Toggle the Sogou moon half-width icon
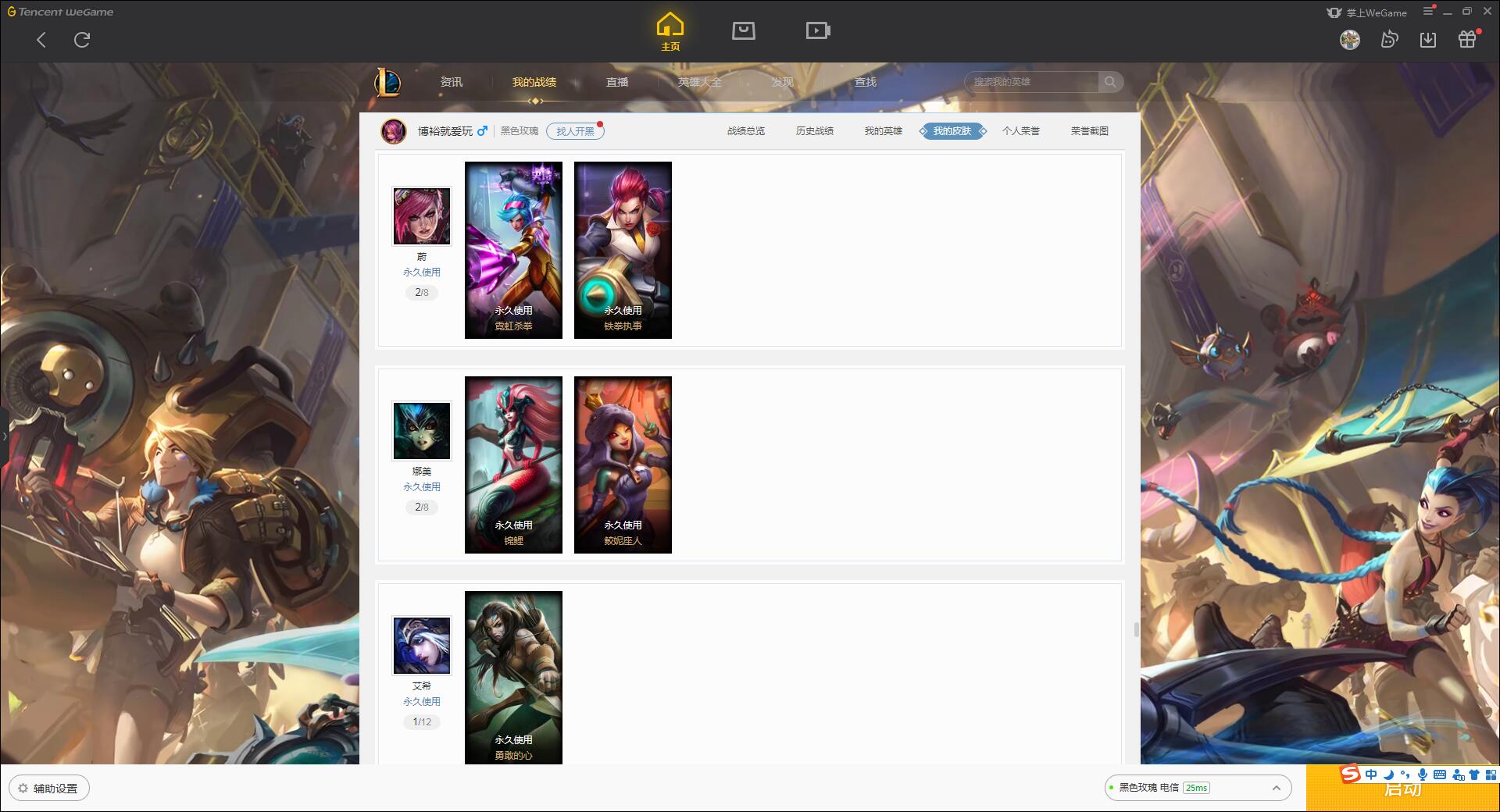 tap(1388, 775)
